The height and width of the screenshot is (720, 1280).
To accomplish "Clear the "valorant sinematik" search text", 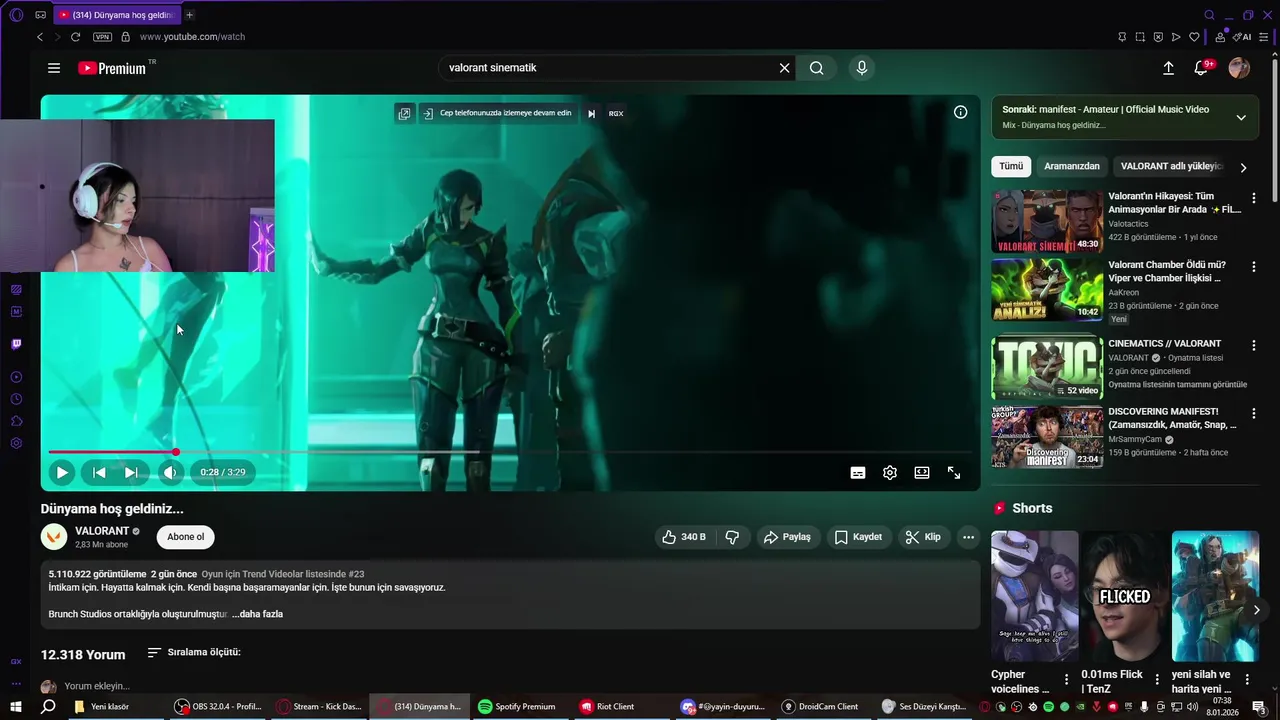I will 784,68.
